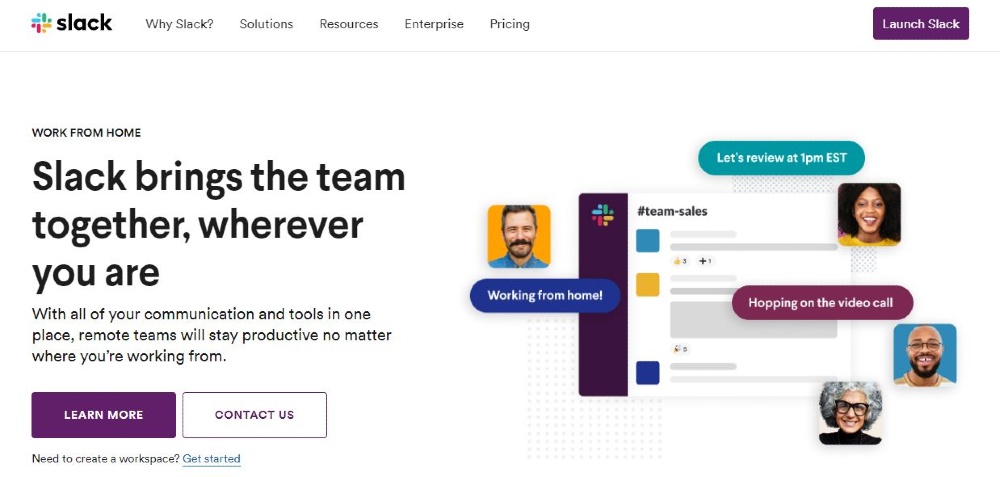Click the 'Let's review at 1pm EST' bubble
1000x477 pixels.
[781, 158]
